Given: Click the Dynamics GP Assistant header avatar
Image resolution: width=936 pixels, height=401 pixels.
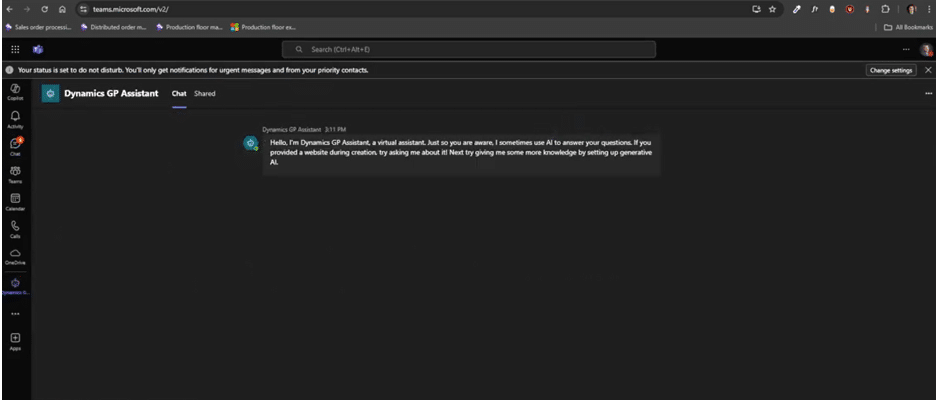Looking at the screenshot, I should point(50,94).
